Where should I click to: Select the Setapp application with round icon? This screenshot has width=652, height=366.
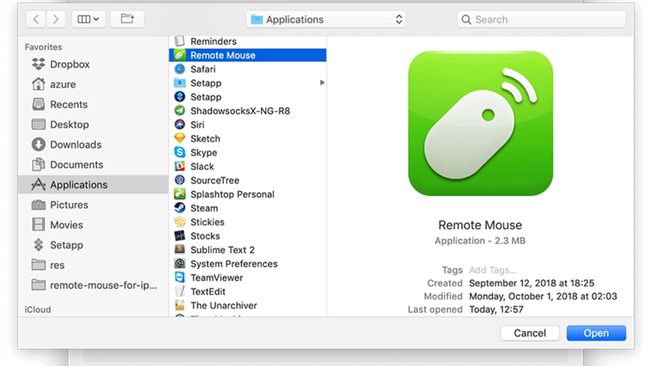click(247, 97)
